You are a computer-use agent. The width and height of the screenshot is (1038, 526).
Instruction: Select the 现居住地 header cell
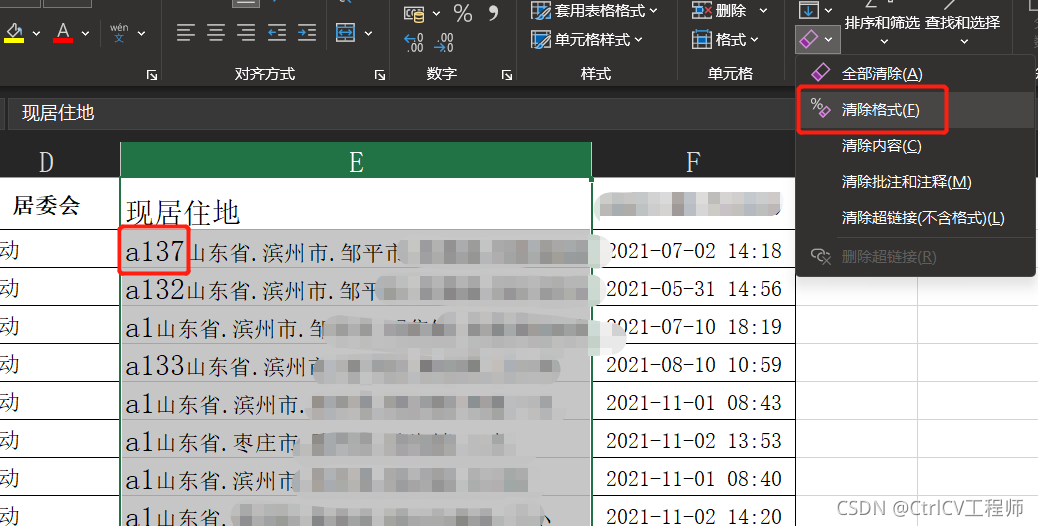tap(356, 204)
